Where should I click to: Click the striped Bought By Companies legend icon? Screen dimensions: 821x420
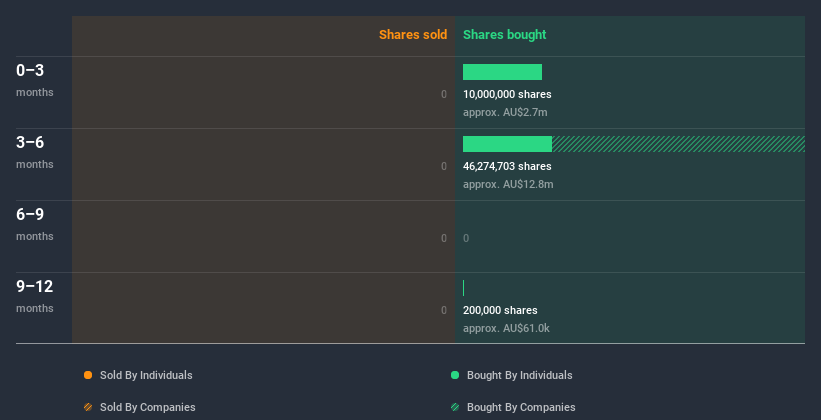pos(455,407)
